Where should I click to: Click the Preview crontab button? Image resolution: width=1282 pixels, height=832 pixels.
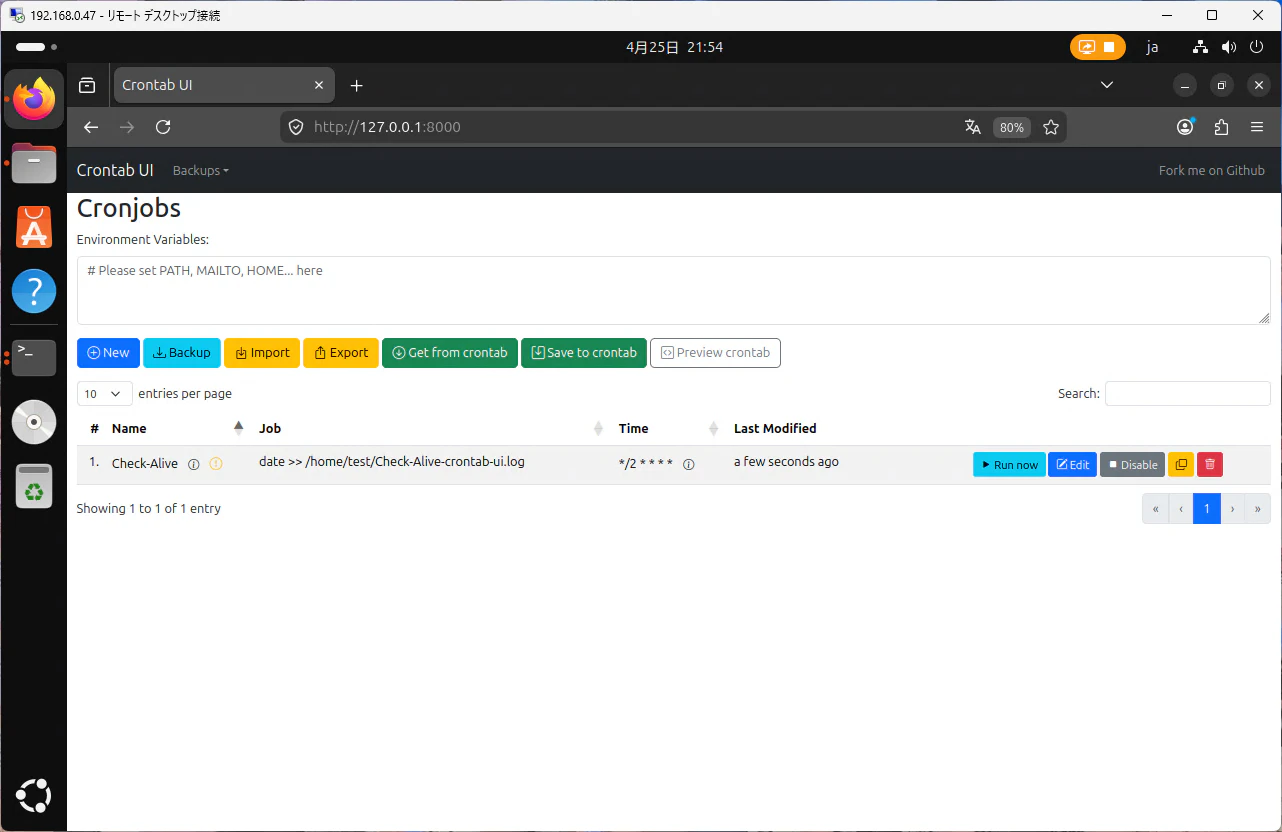point(715,353)
